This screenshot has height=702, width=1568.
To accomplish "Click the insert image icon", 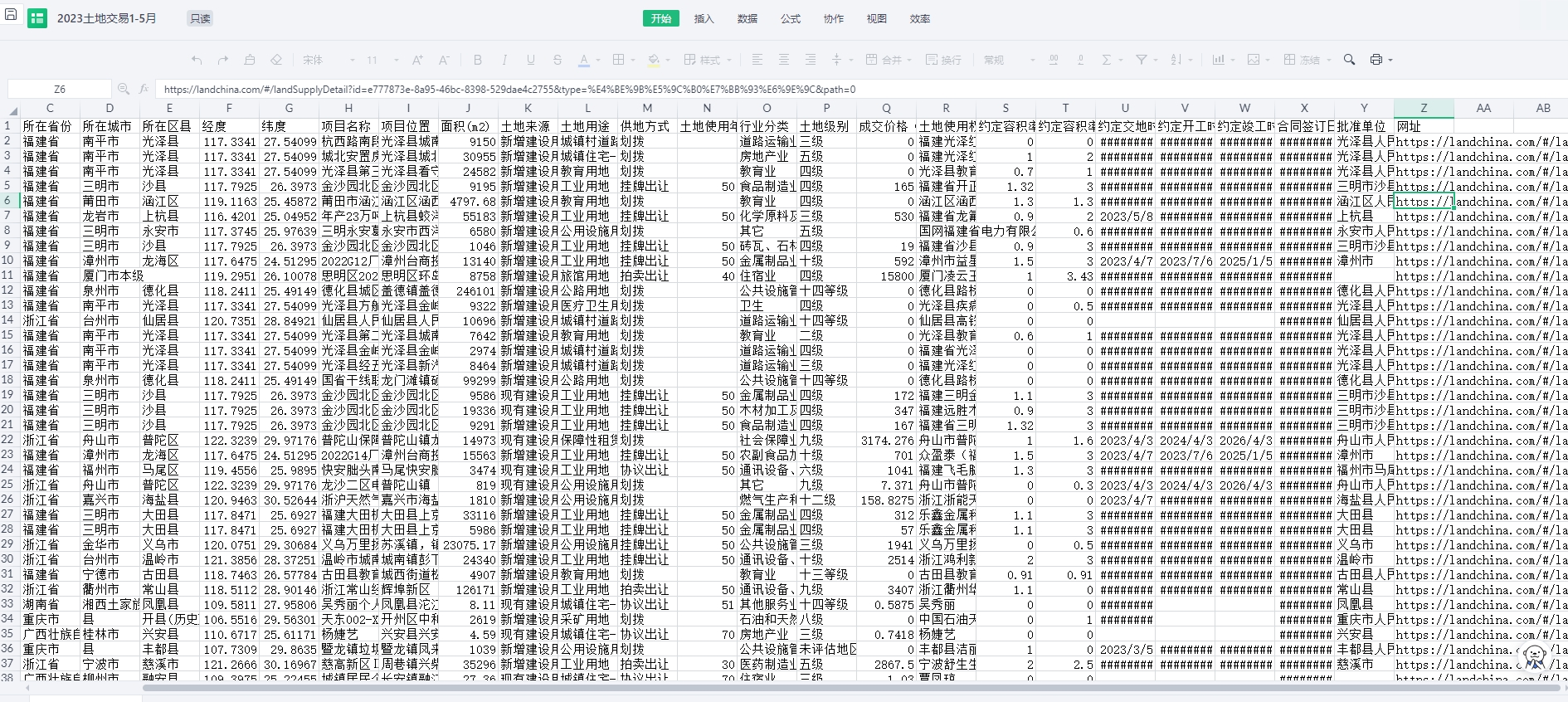I will [1253, 60].
